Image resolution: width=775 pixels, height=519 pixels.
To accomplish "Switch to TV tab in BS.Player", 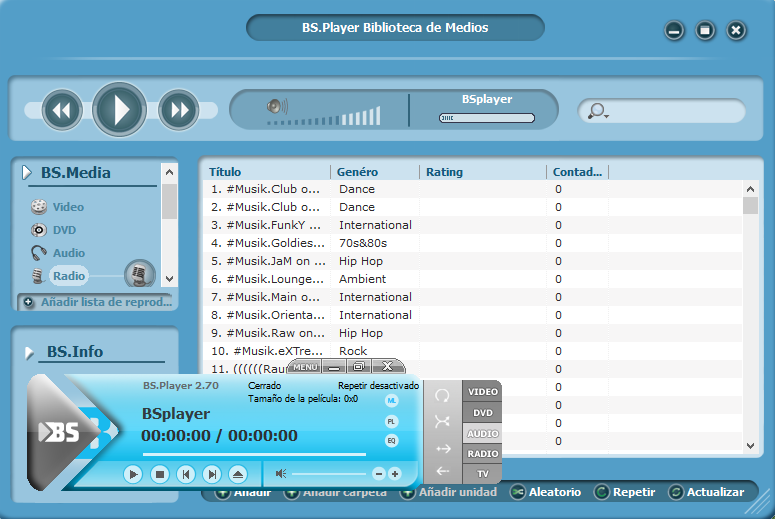I will click(483, 474).
